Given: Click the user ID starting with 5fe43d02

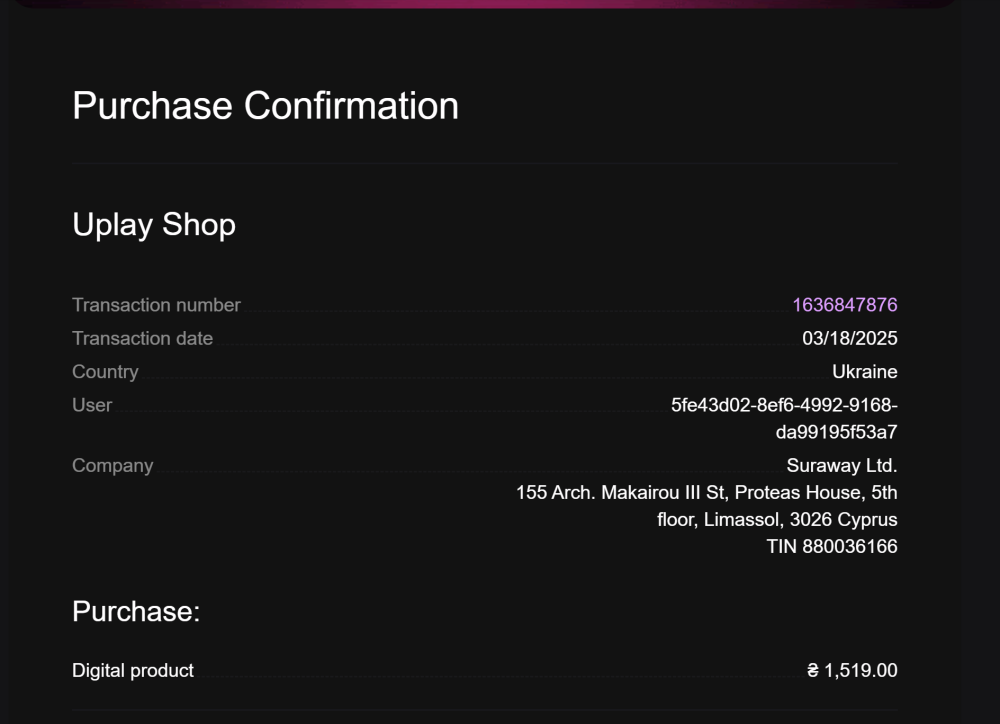Looking at the screenshot, I should [784, 405].
